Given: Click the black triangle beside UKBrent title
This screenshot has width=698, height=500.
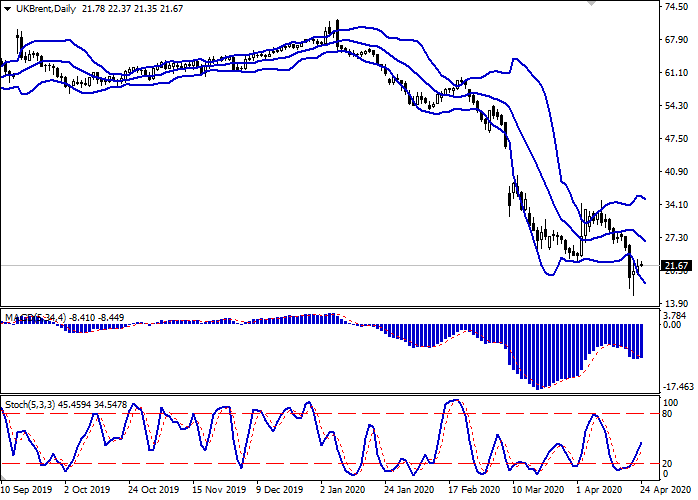Looking at the screenshot, I should tap(7, 9).
